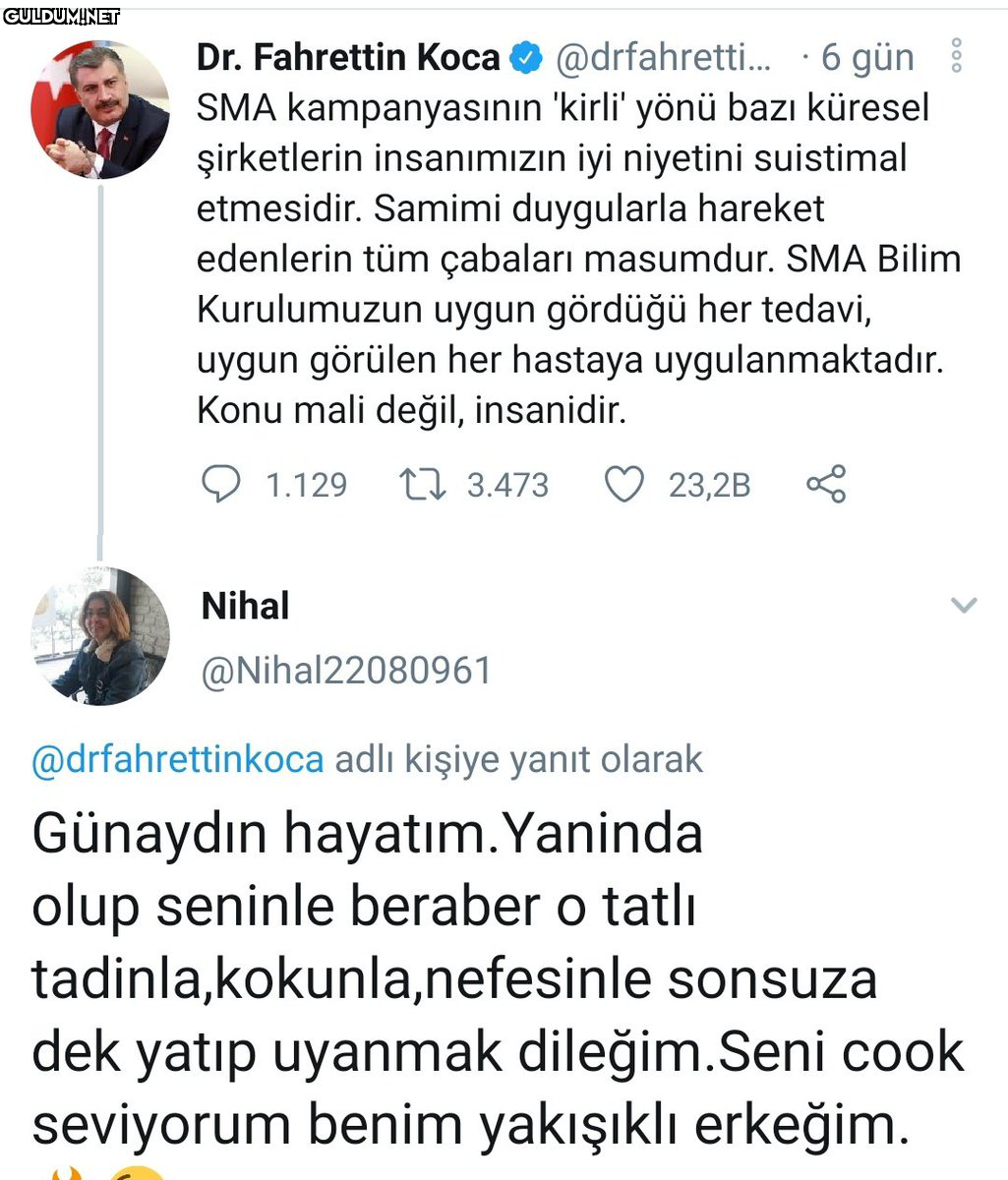Screen dimensions: 1008x1180
Task: Expand the chevron menu on Nihal's reply
Action: coord(964,606)
